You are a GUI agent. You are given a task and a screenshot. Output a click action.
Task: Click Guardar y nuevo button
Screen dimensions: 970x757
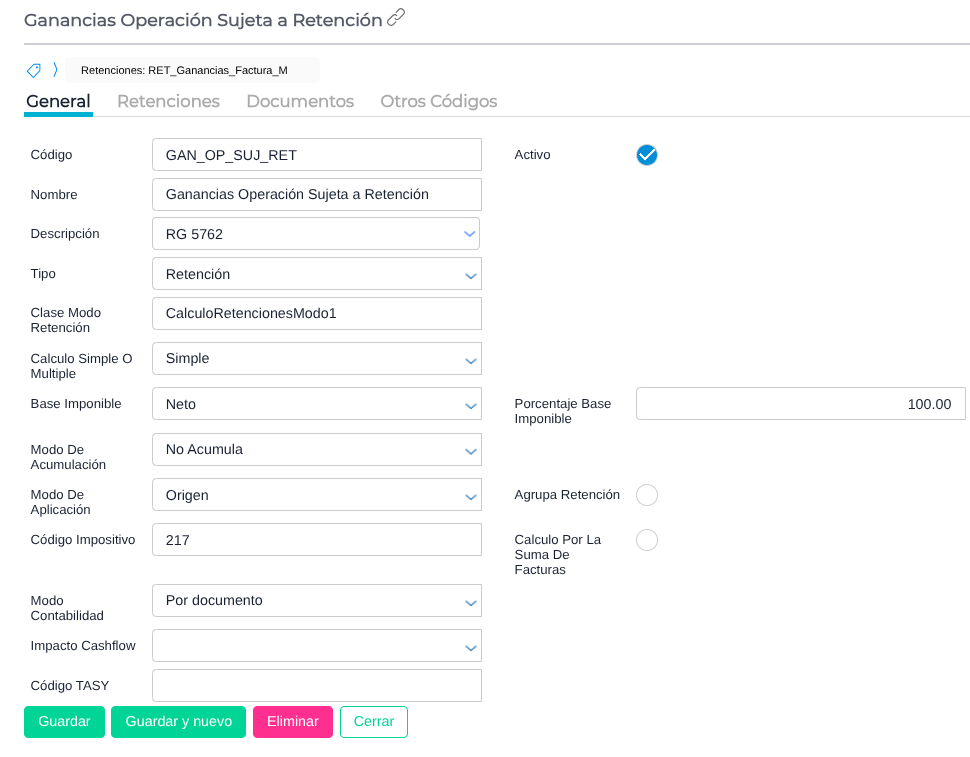[178, 722]
